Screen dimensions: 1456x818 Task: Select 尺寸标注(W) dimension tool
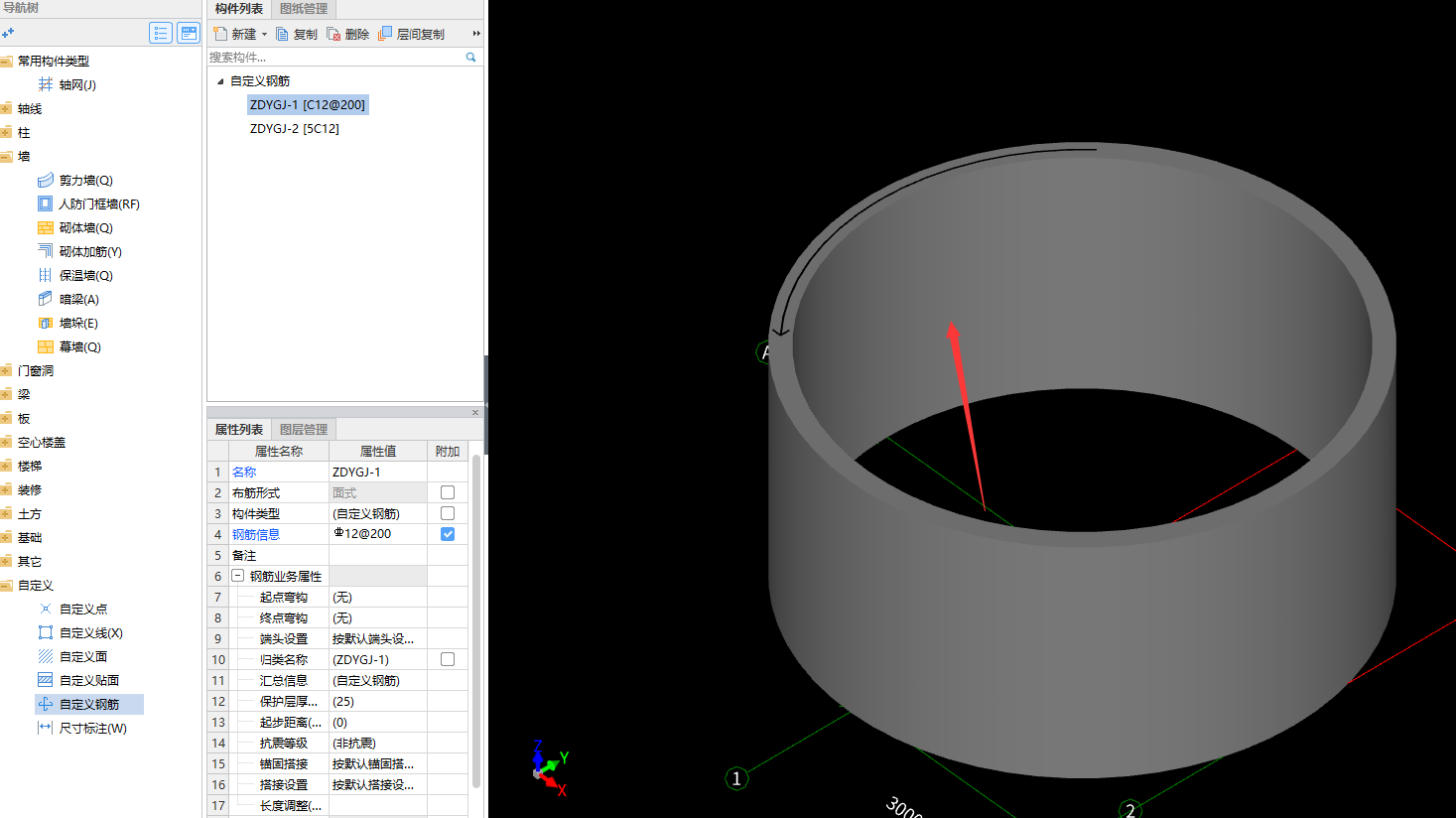82,728
